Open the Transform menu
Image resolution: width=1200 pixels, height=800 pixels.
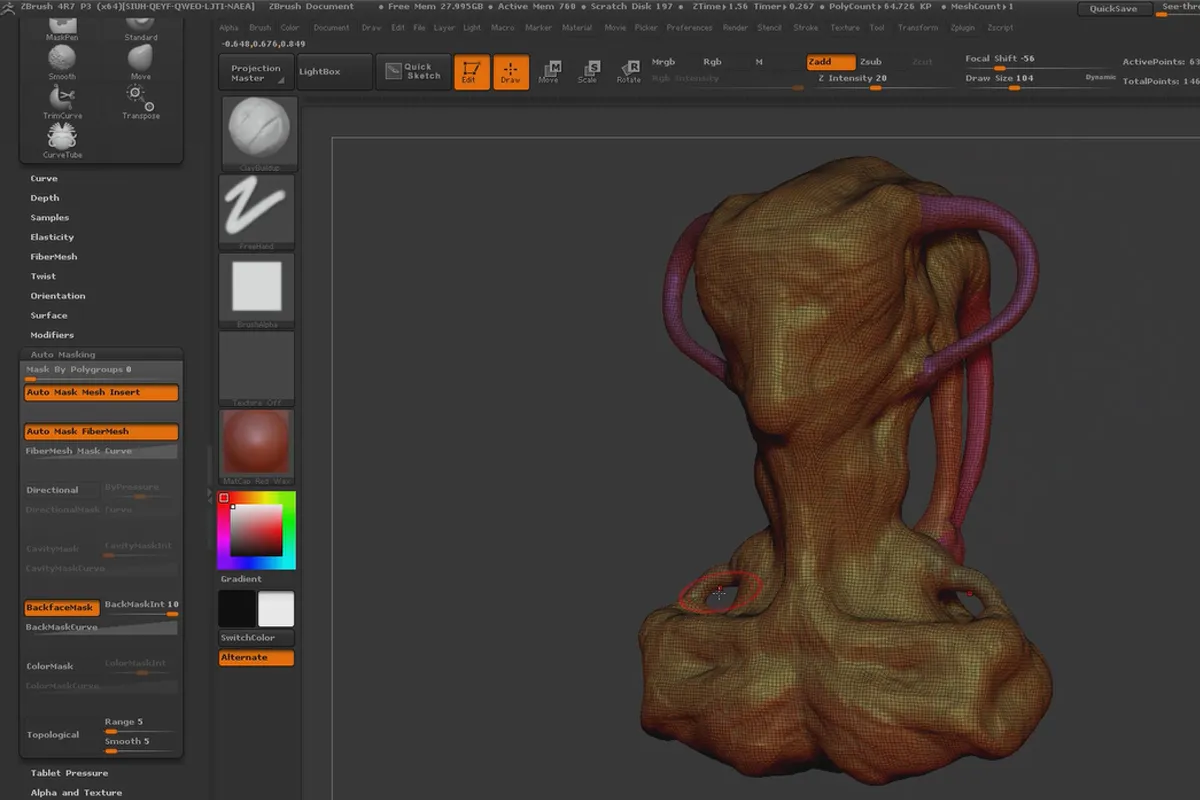(x=917, y=28)
